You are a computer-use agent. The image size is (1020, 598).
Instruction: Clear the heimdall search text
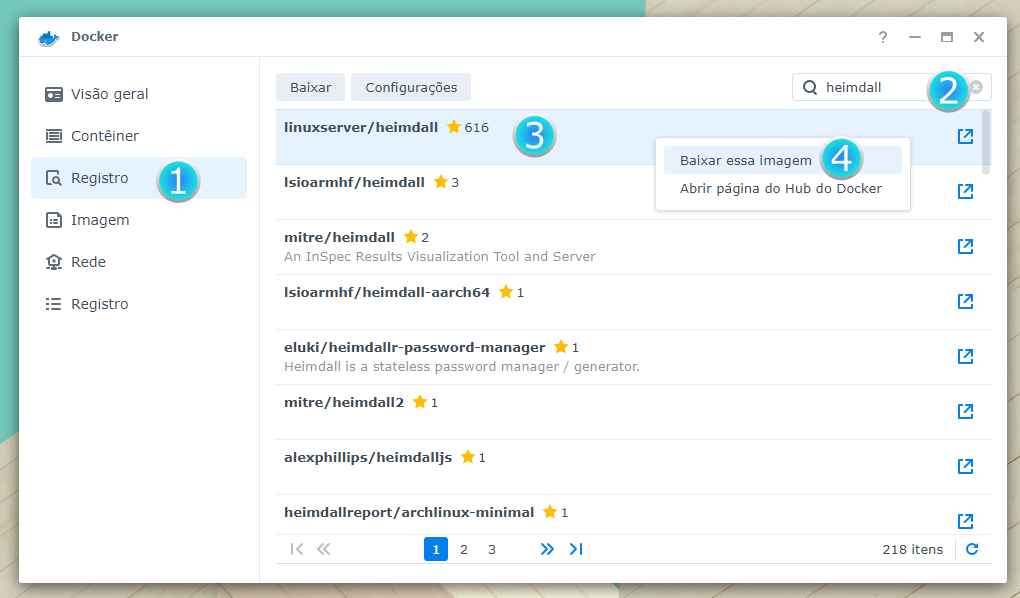pos(976,87)
